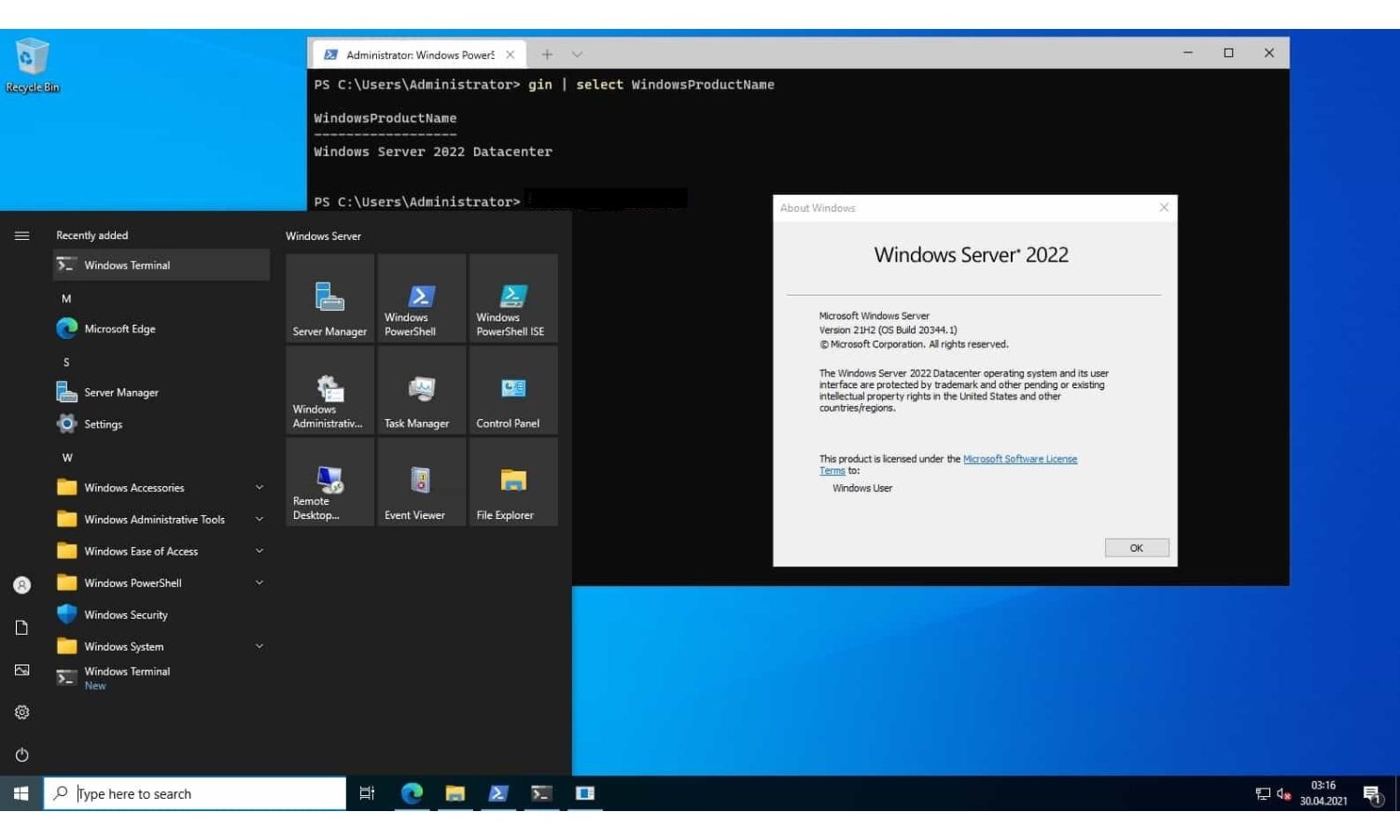The height and width of the screenshot is (840, 1400).
Task: Open Task View on taskbar
Action: pyautogui.click(x=367, y=793)
